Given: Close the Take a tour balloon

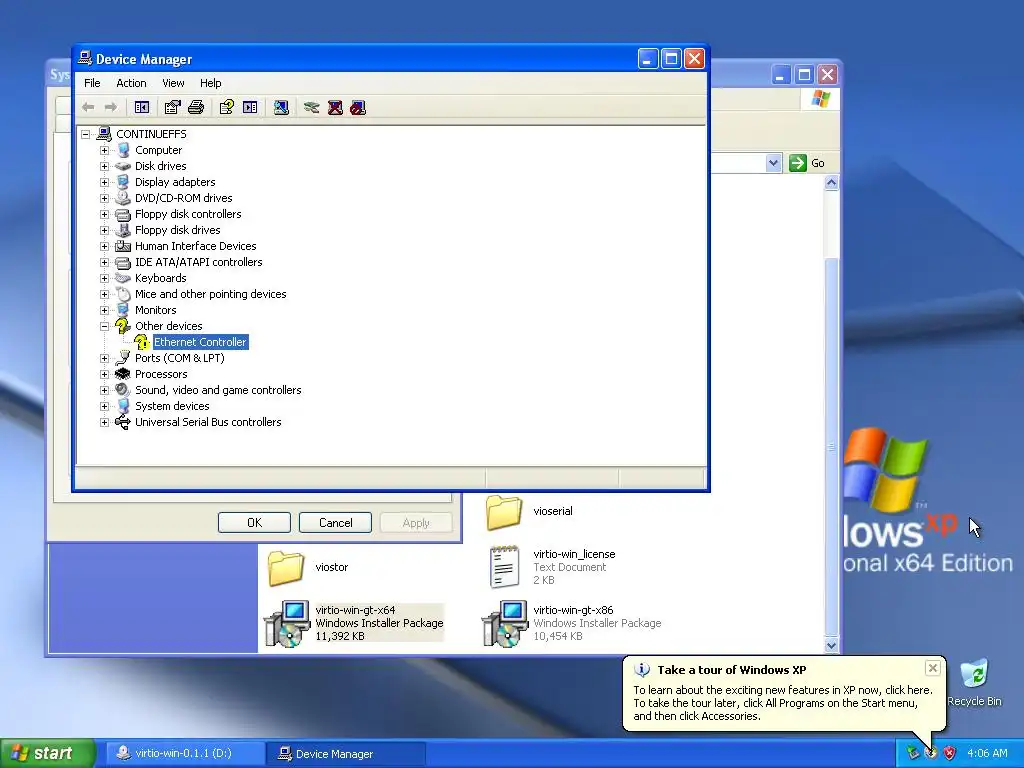Looking at the screenshot, I should click(933, 668).
